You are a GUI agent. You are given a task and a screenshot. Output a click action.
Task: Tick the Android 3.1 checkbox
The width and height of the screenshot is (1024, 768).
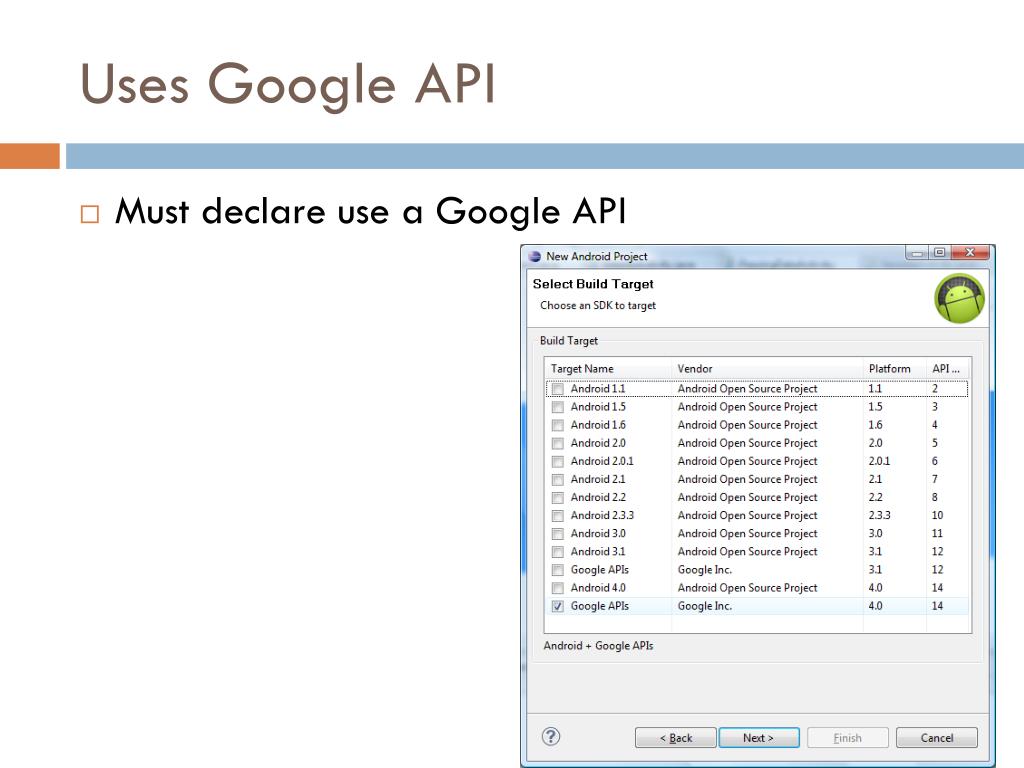point(558,552)
